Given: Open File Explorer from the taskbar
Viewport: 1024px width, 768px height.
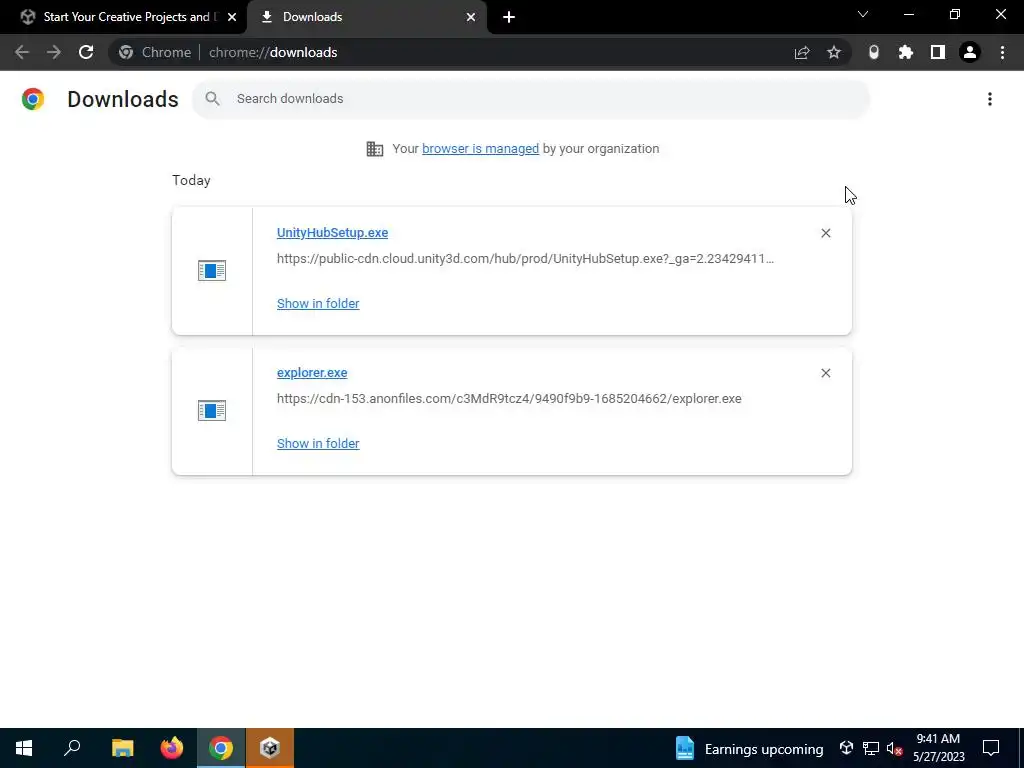Looking at the screenshot, I should click(122, 748).
